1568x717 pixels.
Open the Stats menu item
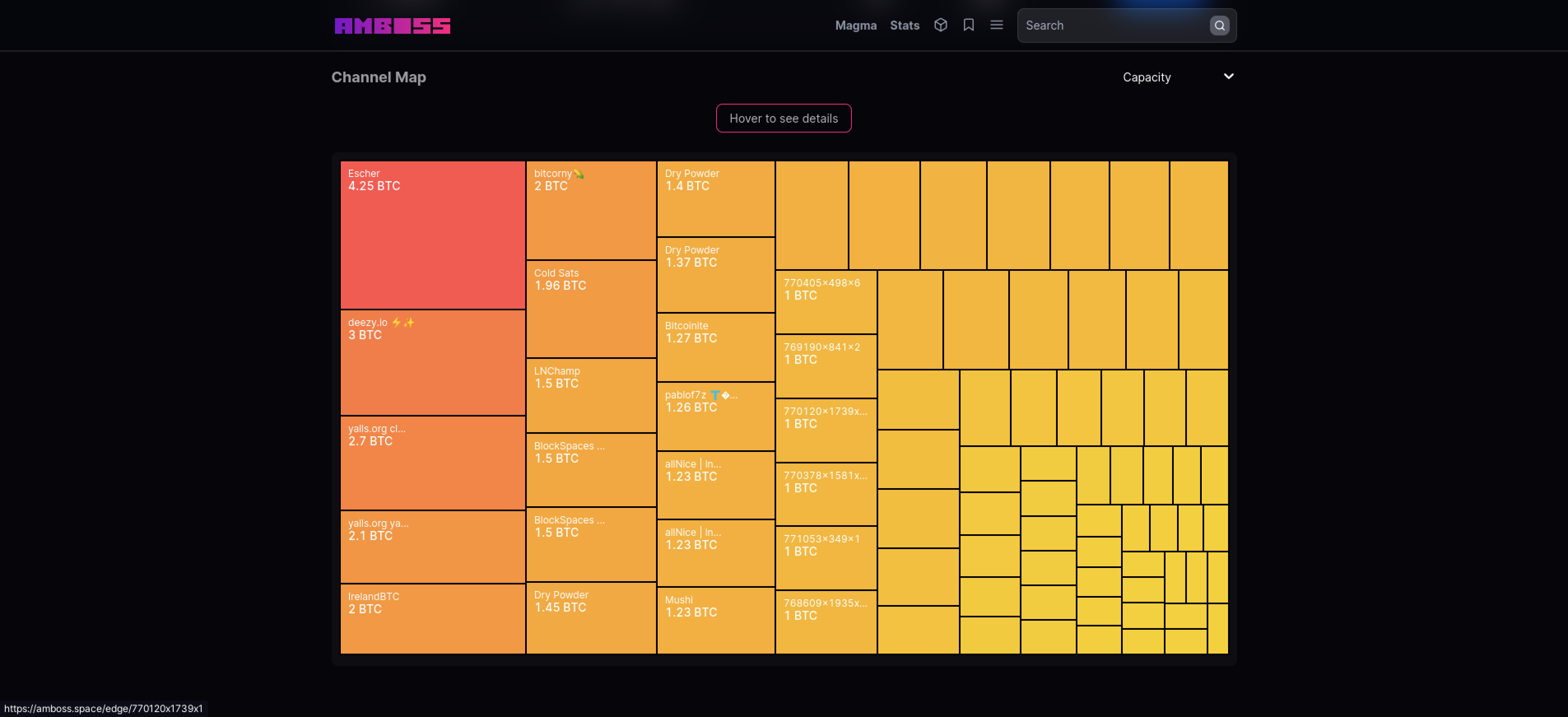point(904,26)
